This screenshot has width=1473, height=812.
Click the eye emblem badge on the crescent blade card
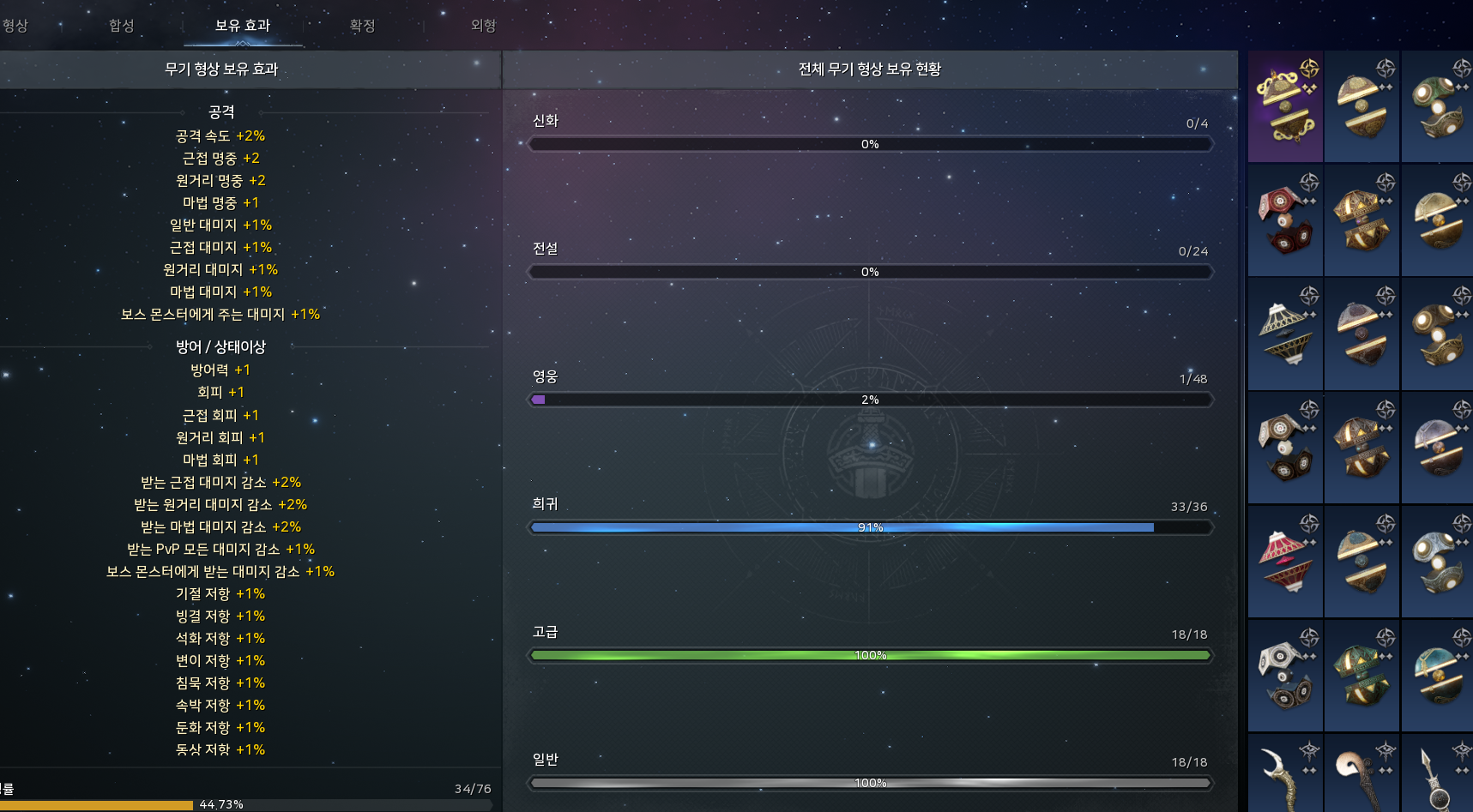[x=1309, y=751]
